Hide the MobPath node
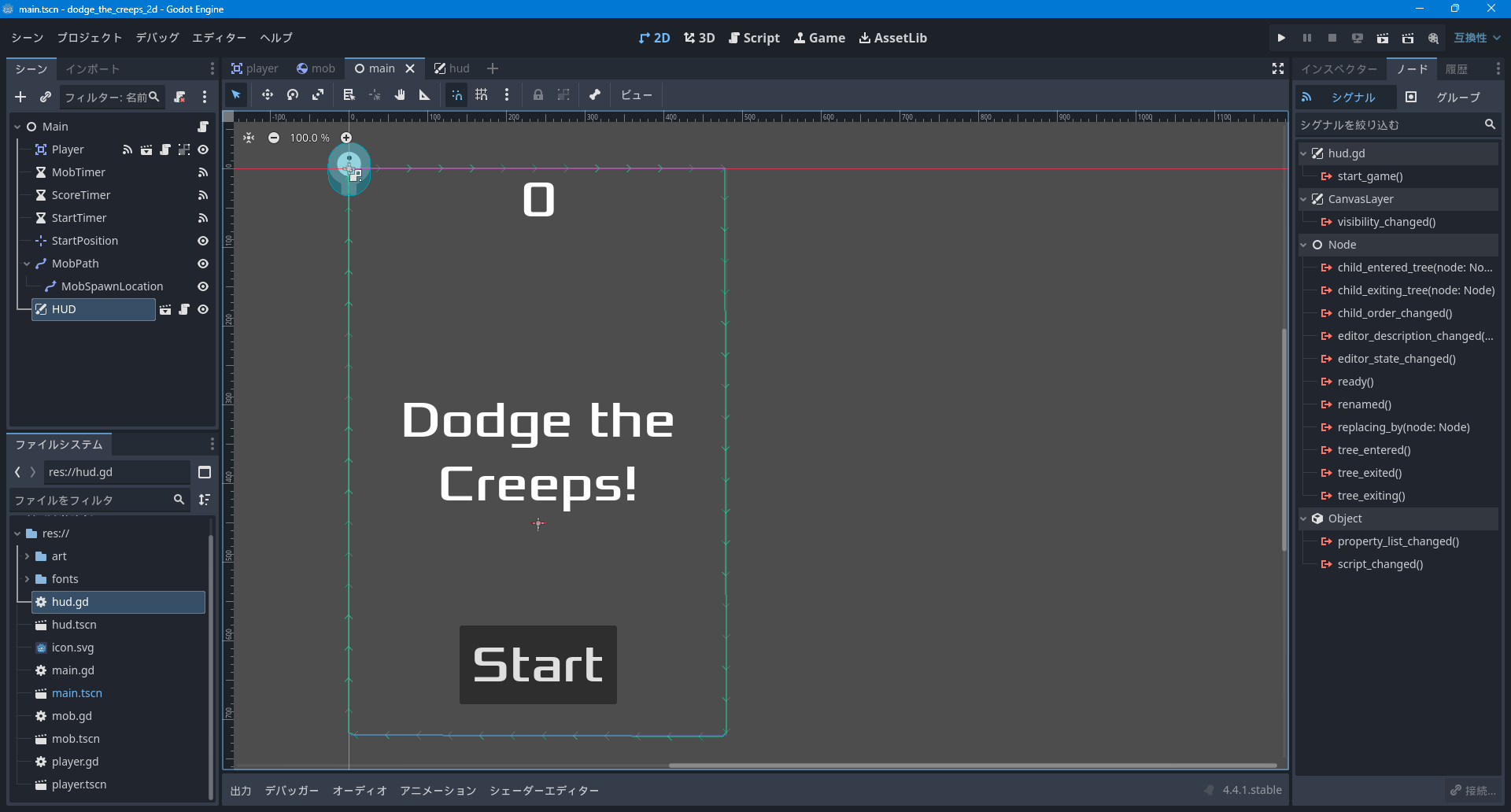Viewport: 1511px width, 812px height. coord(203,264)
